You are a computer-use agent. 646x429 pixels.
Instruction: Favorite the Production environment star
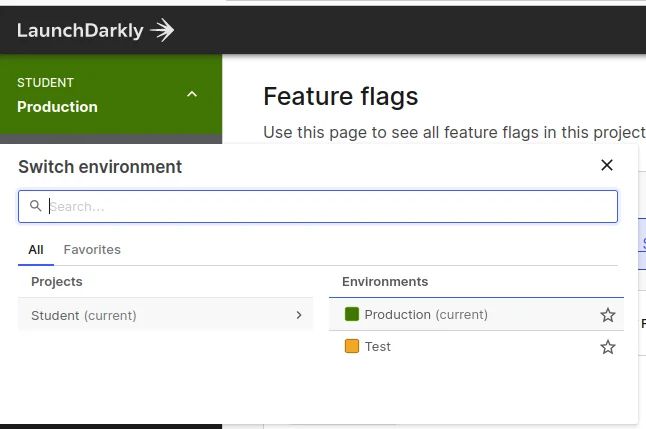coord(608,315)
